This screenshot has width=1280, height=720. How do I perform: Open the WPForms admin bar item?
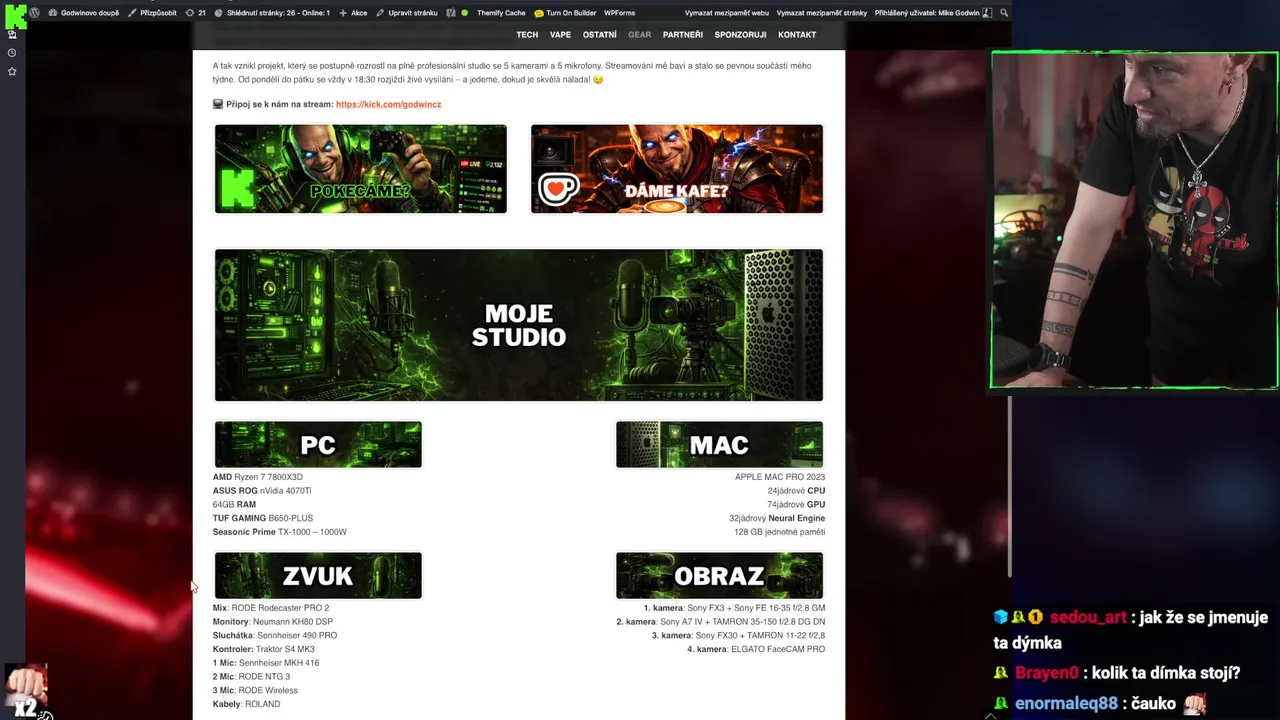pyautogui.click(x=620, y=13)
